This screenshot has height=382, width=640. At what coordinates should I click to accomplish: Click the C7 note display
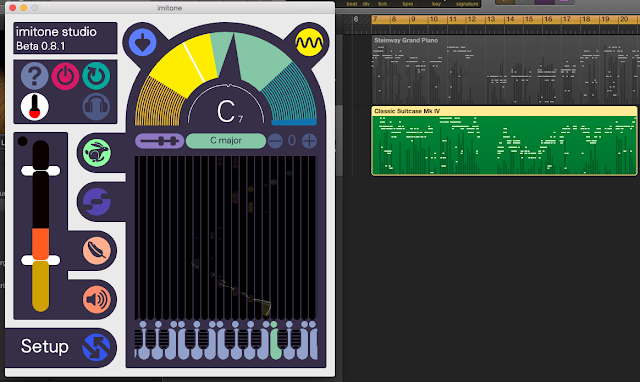[x=229, y=112]
